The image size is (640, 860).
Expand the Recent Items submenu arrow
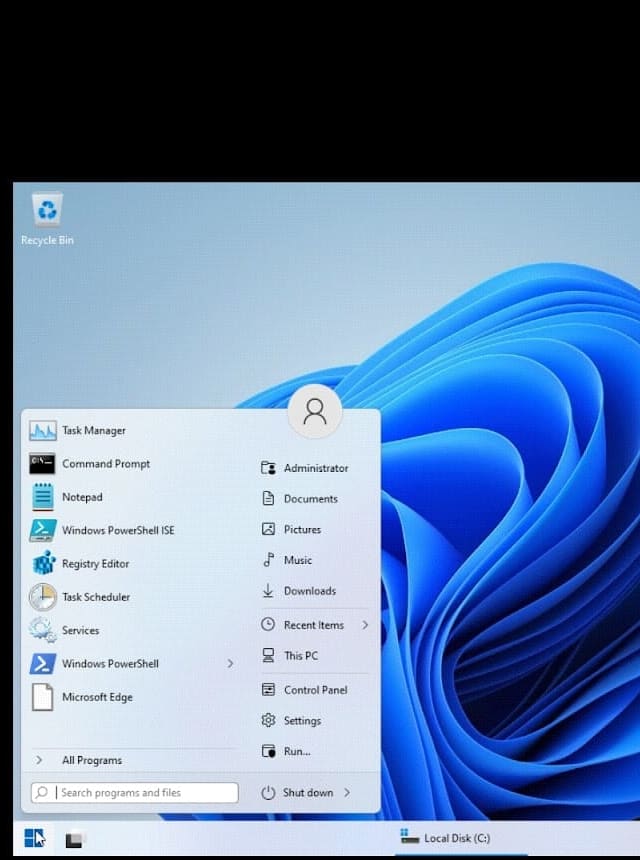click(365, 625)
